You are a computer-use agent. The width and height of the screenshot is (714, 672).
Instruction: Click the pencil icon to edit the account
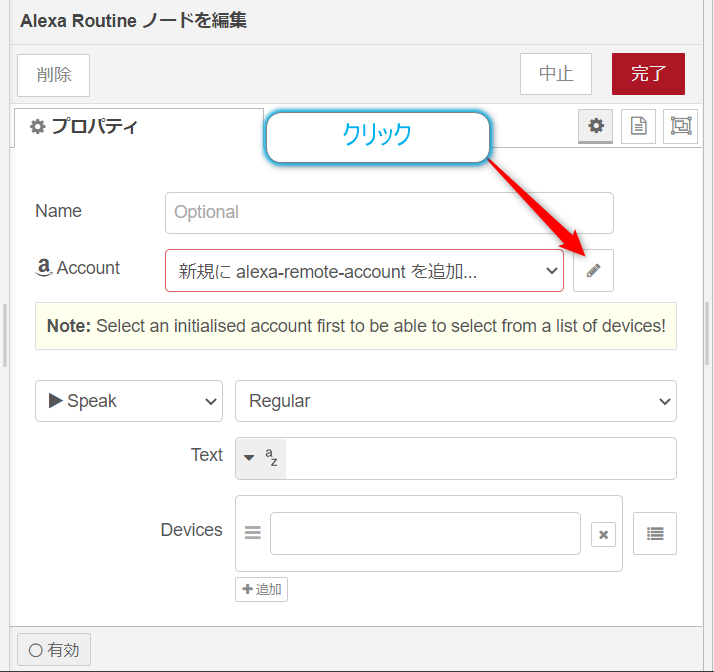coord(593,270)
